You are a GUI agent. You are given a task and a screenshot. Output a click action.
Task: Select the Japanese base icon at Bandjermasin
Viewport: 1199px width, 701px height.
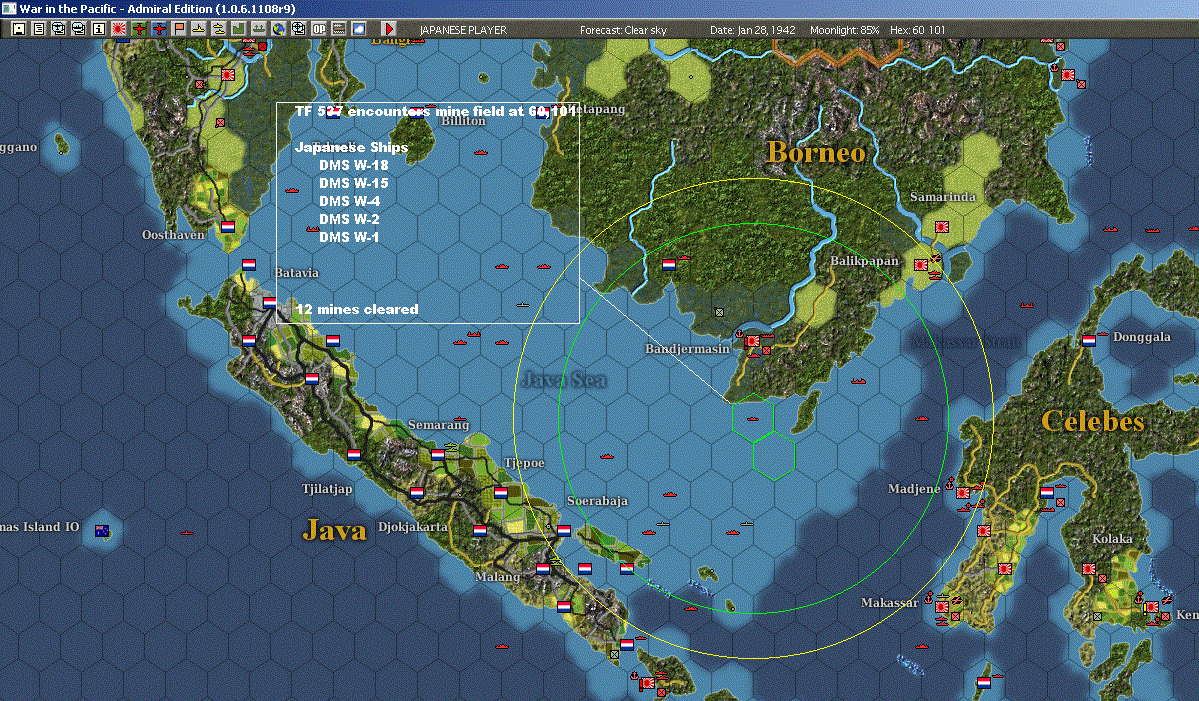click(752, 341)
